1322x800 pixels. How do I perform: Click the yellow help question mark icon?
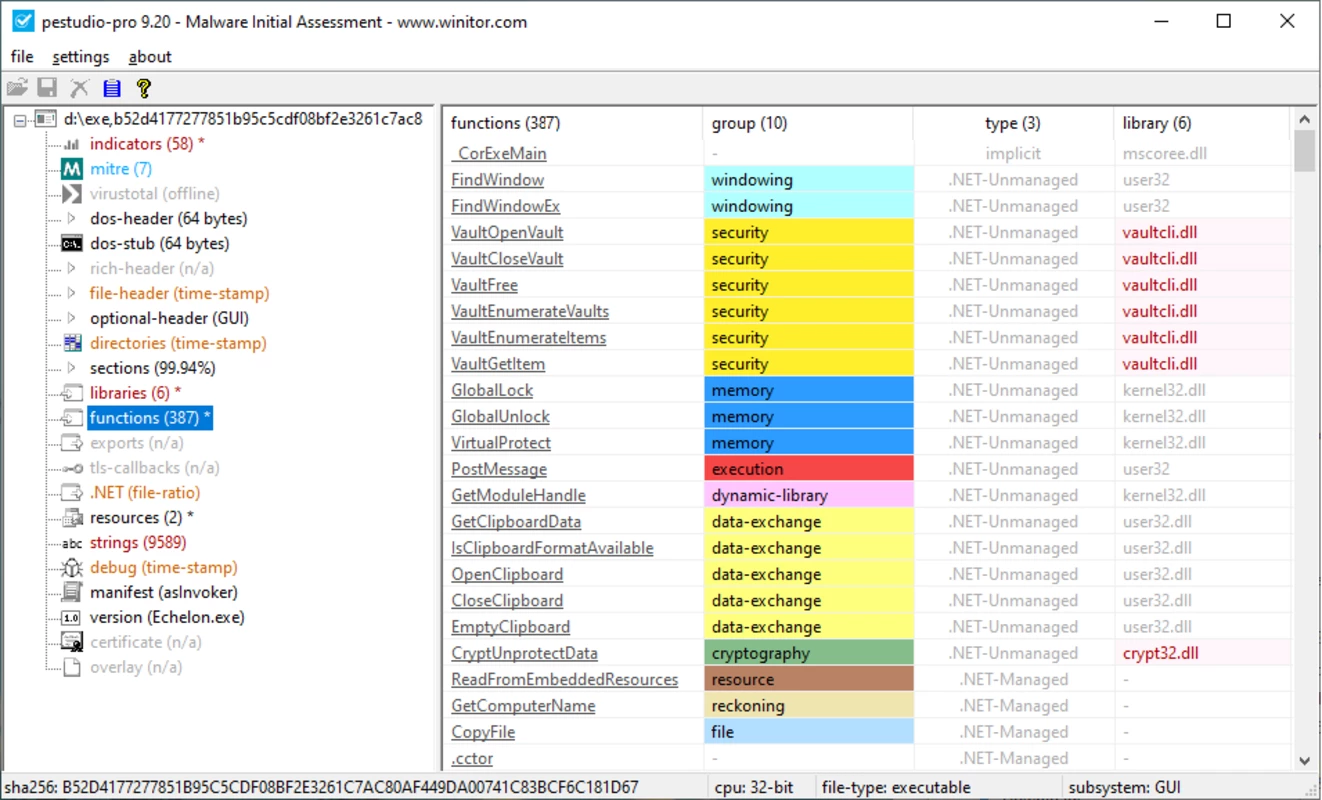(x=143, y=88)
